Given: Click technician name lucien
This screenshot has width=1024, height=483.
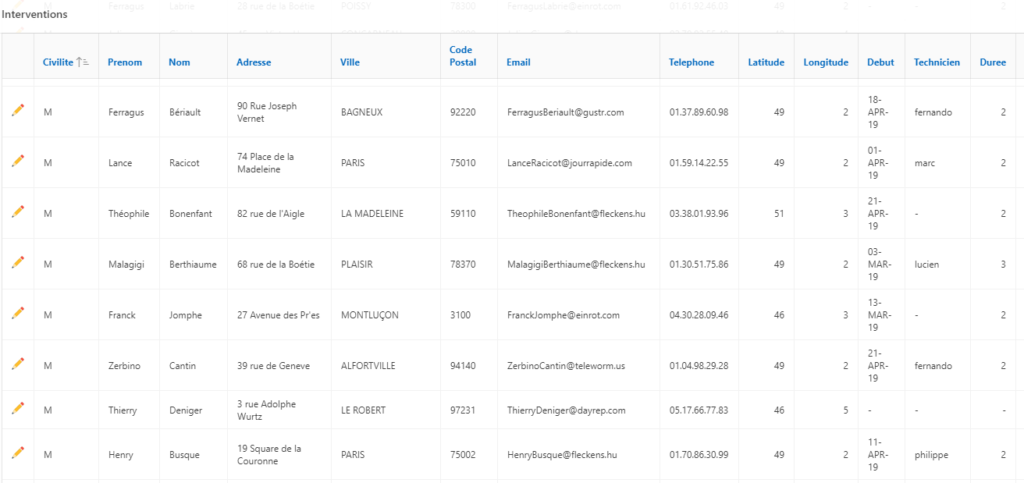Looking at the screenshot, I should (927, 264).
